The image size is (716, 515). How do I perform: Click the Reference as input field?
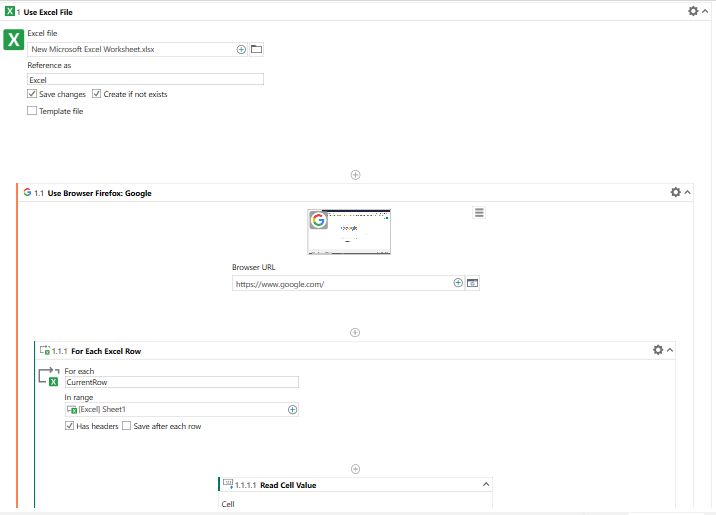click(x=145, y=79)
